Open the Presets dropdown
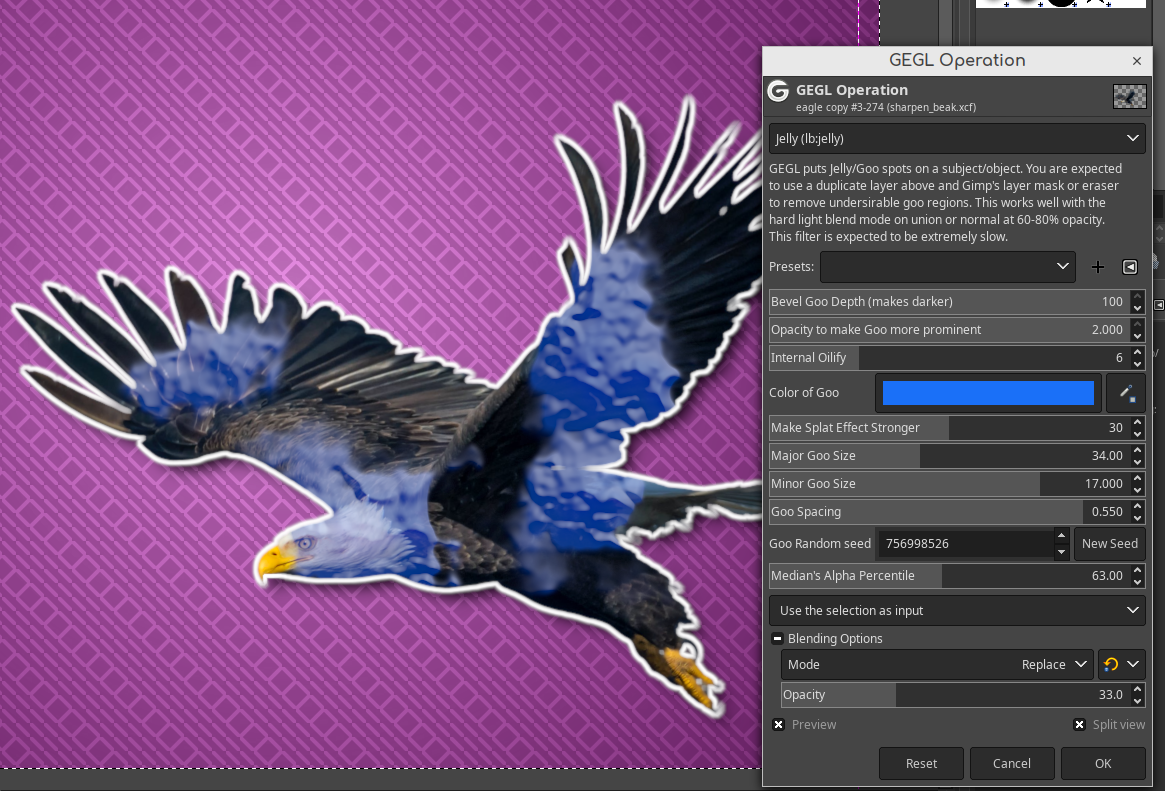The width and height of the screenshot is (1165, 791). pos(947,267)
